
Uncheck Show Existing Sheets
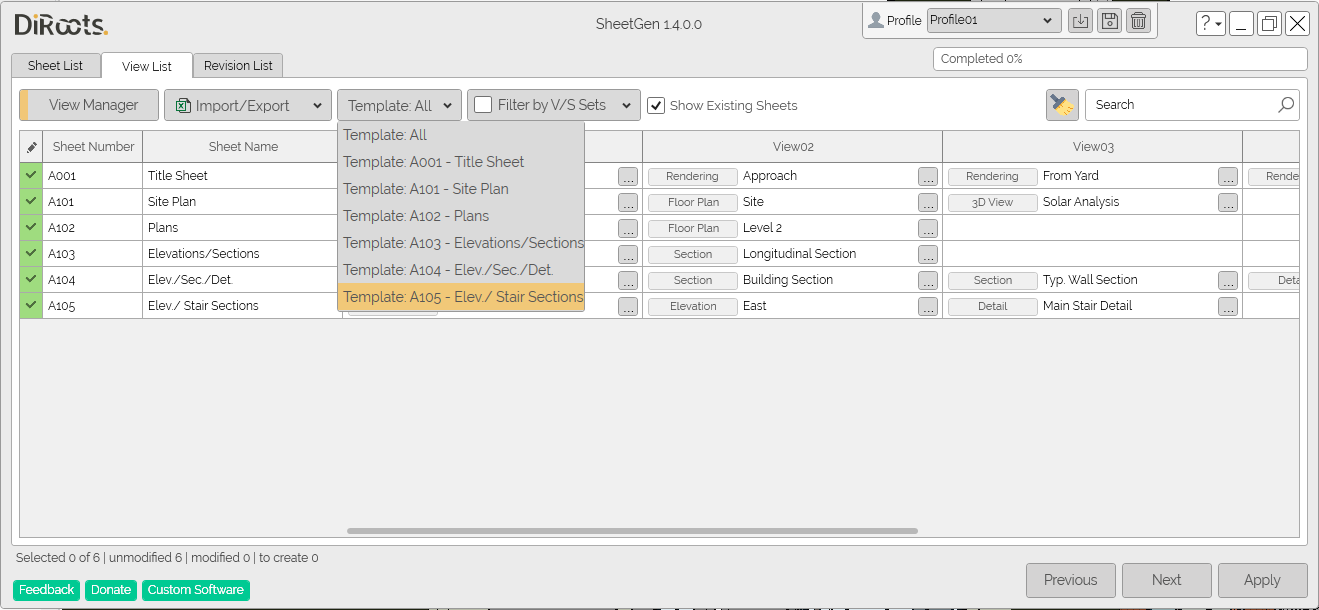[x=656, y=105]
